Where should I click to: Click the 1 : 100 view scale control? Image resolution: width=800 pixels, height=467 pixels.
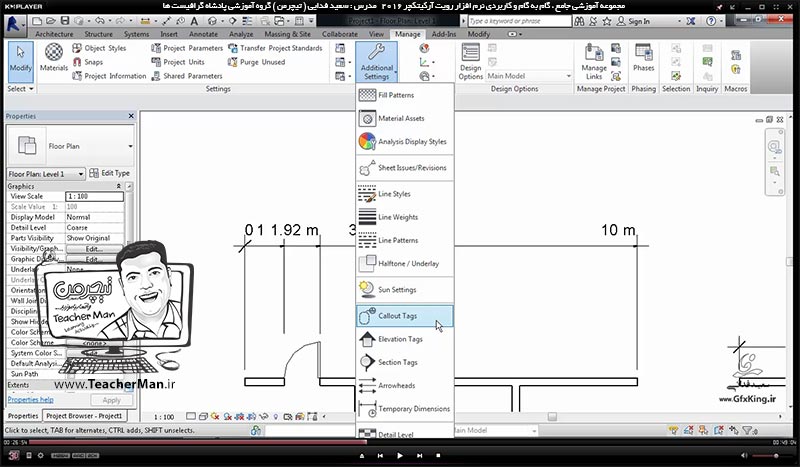point(164,417)
